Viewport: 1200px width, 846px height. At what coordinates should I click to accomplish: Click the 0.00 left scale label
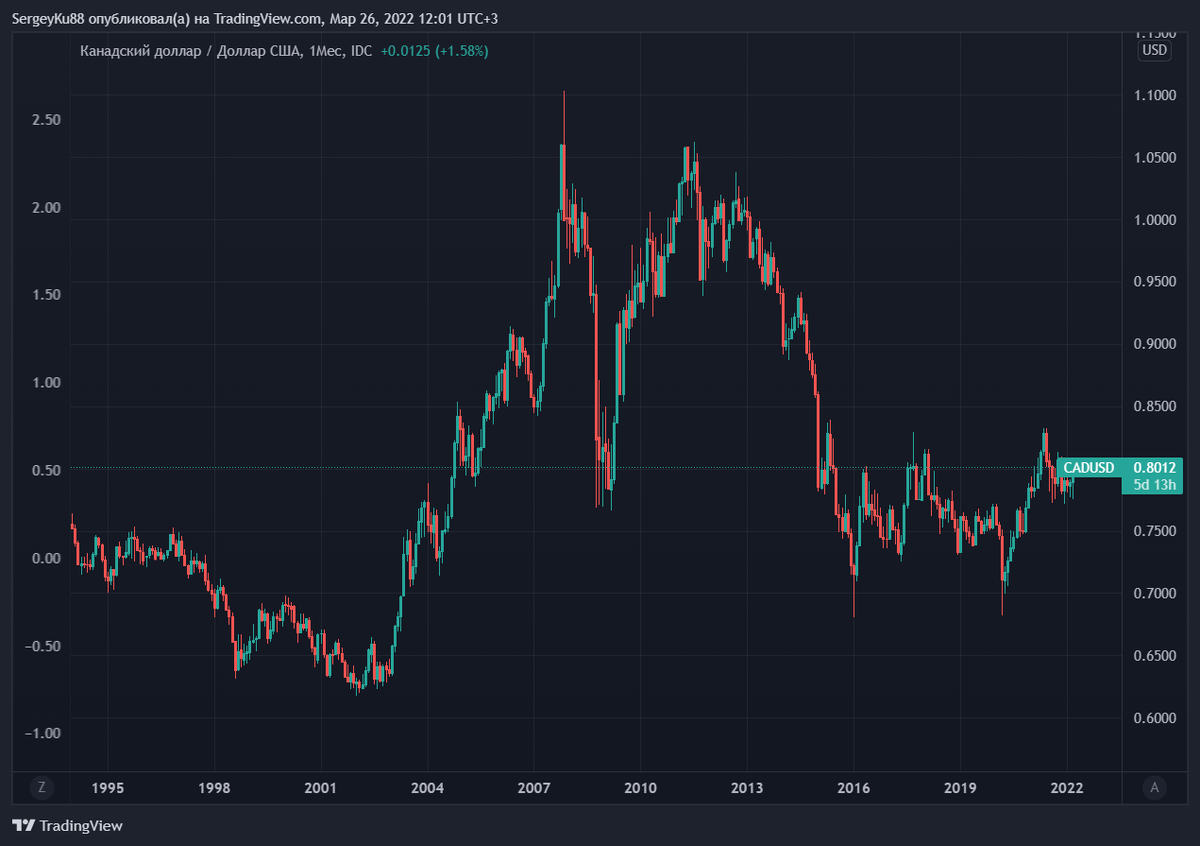(47, 558)
